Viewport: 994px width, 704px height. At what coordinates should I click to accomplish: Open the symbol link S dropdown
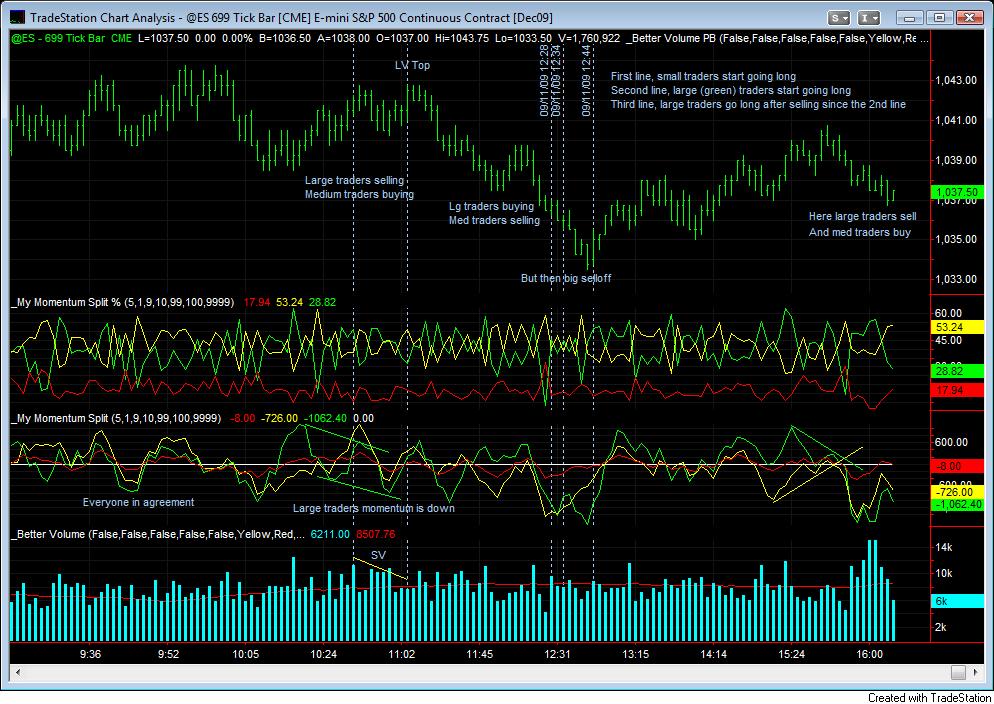[x=839, y=18]
